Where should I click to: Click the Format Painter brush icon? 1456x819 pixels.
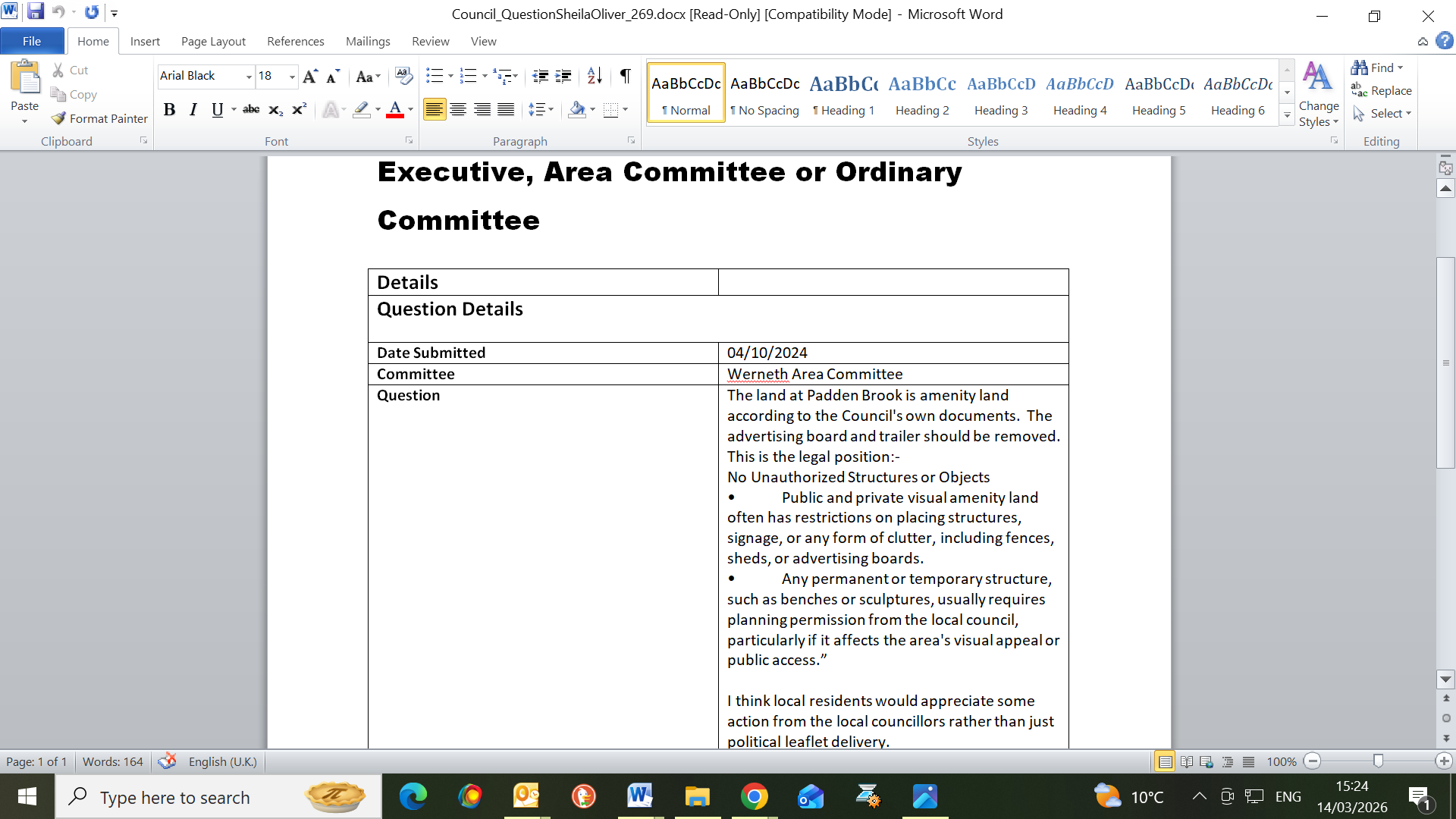point(58,118)
